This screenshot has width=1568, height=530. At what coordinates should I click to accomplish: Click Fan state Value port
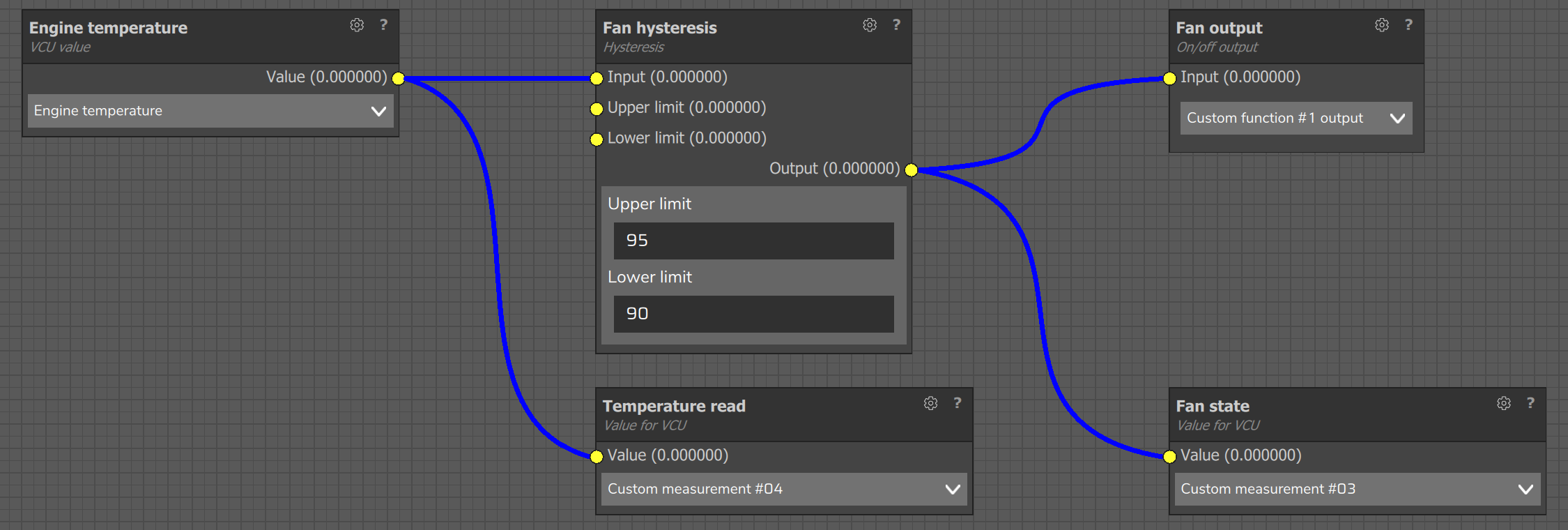point(1170,457)
